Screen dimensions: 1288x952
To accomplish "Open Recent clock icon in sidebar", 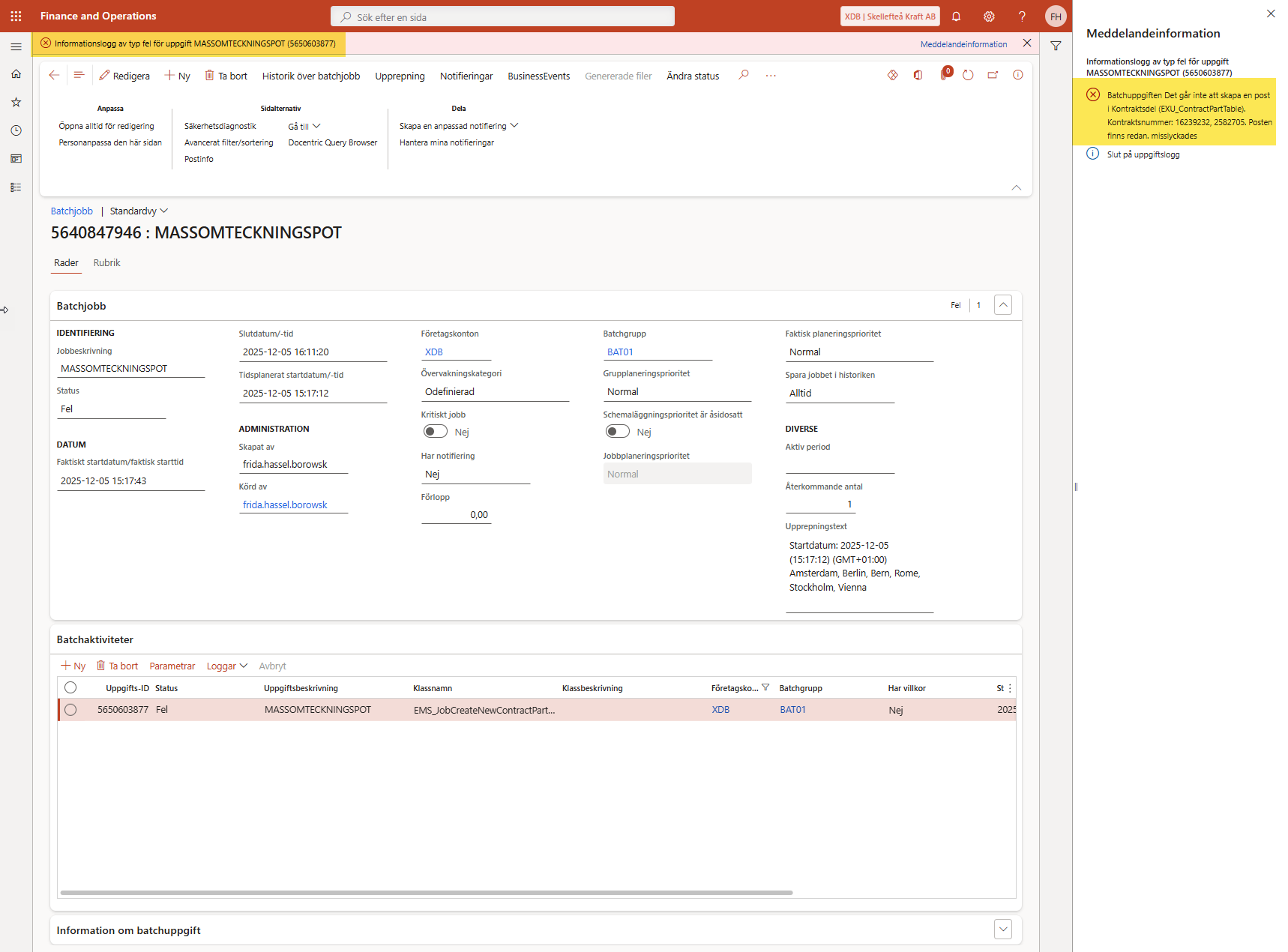I will point(16,130).
